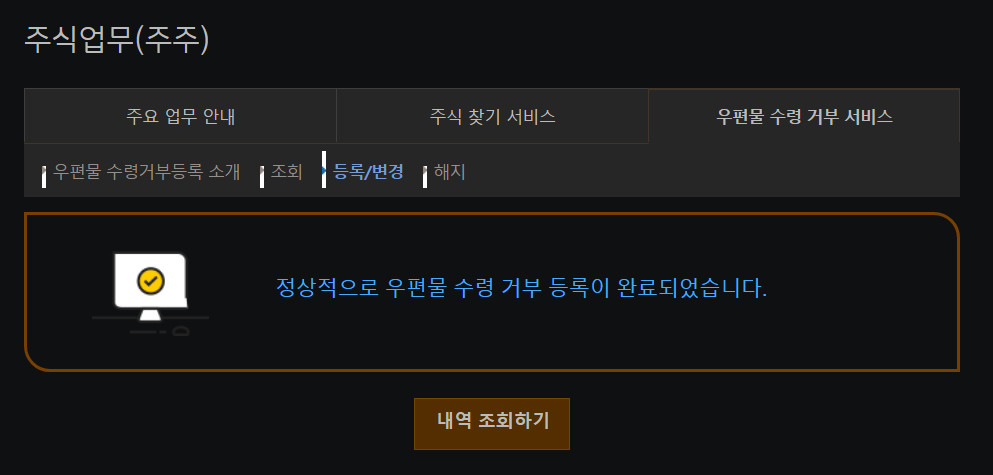Open the 주요 업무 안내 tab
Viewport: 993px width, 475px height.
180,117
